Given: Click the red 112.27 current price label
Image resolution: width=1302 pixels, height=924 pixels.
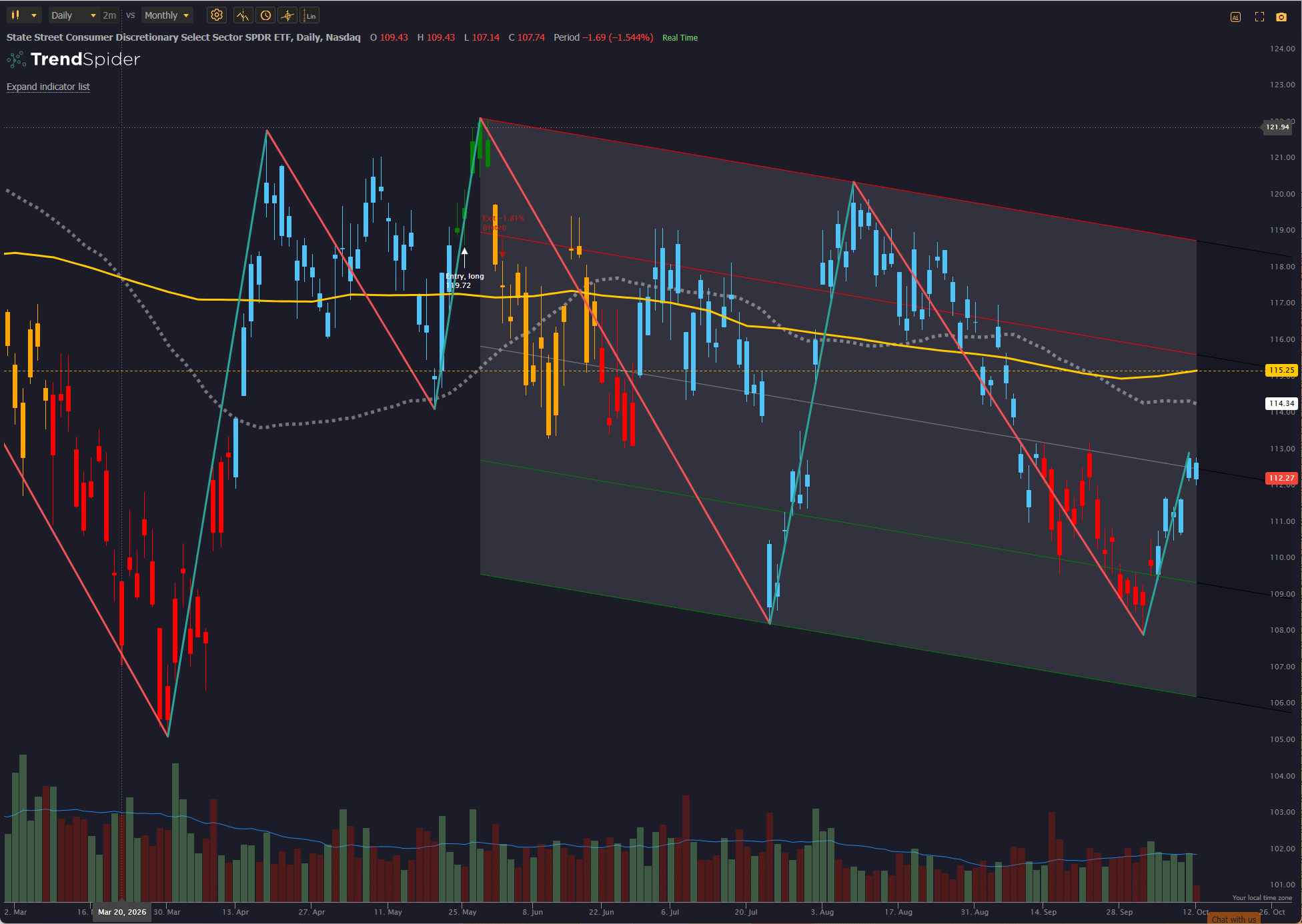Looking at the screenshot, I should (1281, 478).
